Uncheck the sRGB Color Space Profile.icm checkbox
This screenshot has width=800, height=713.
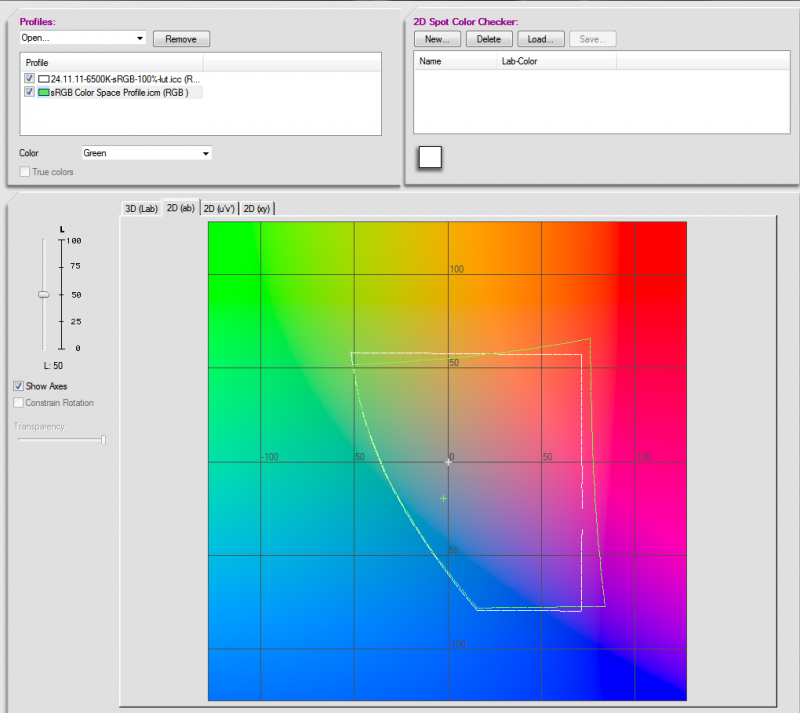29,92
